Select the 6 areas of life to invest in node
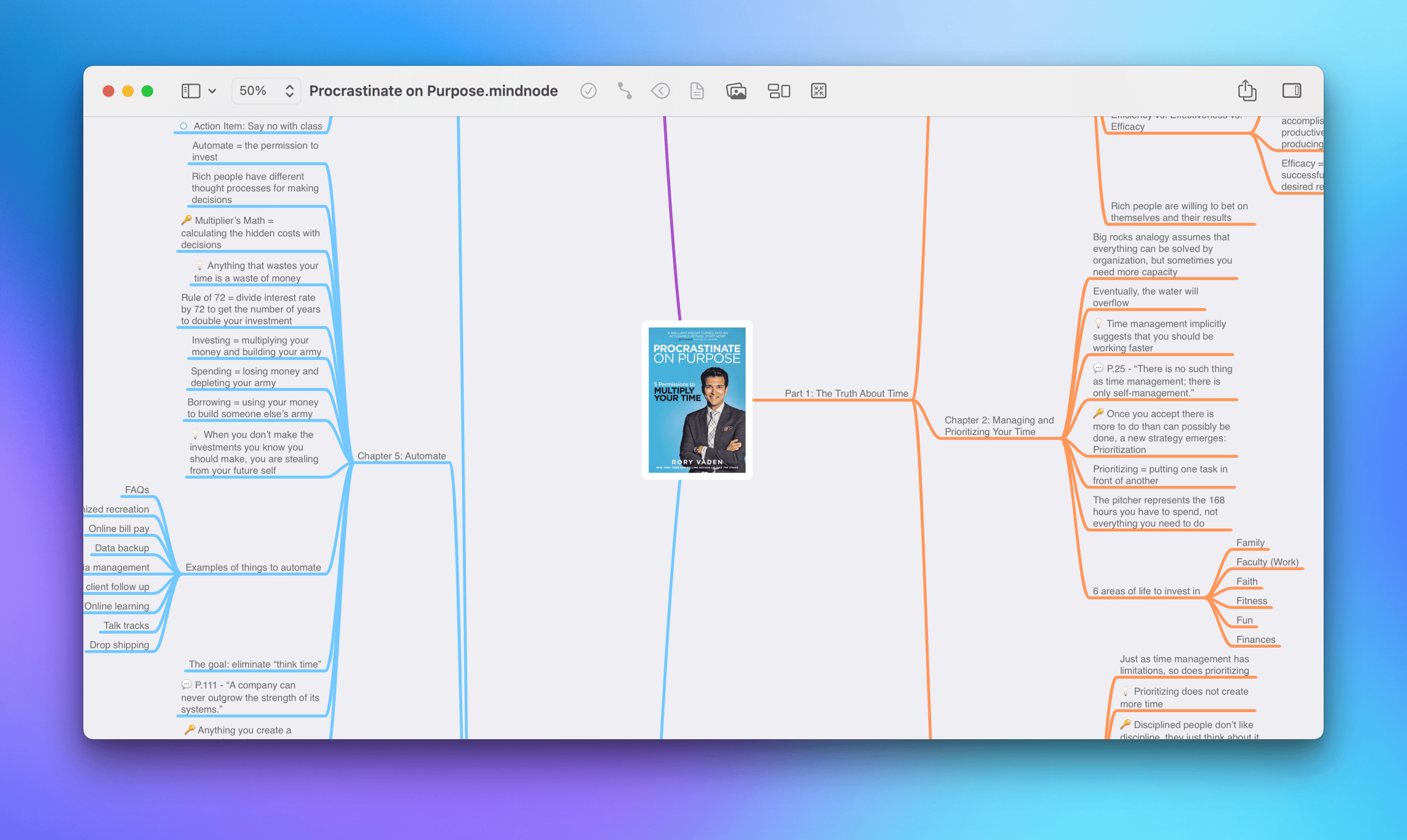This screenshot has height=840, width=1407. [1146, 591]
